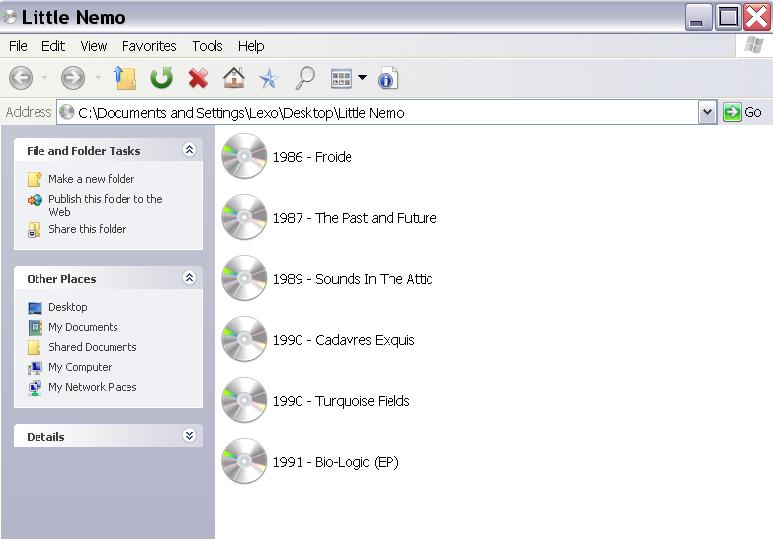Click the red X stop icon

coord(198,78)
